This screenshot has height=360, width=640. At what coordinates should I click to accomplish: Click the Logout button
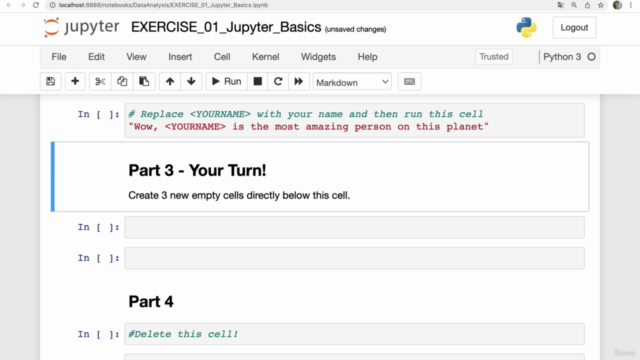pos(574,27)
